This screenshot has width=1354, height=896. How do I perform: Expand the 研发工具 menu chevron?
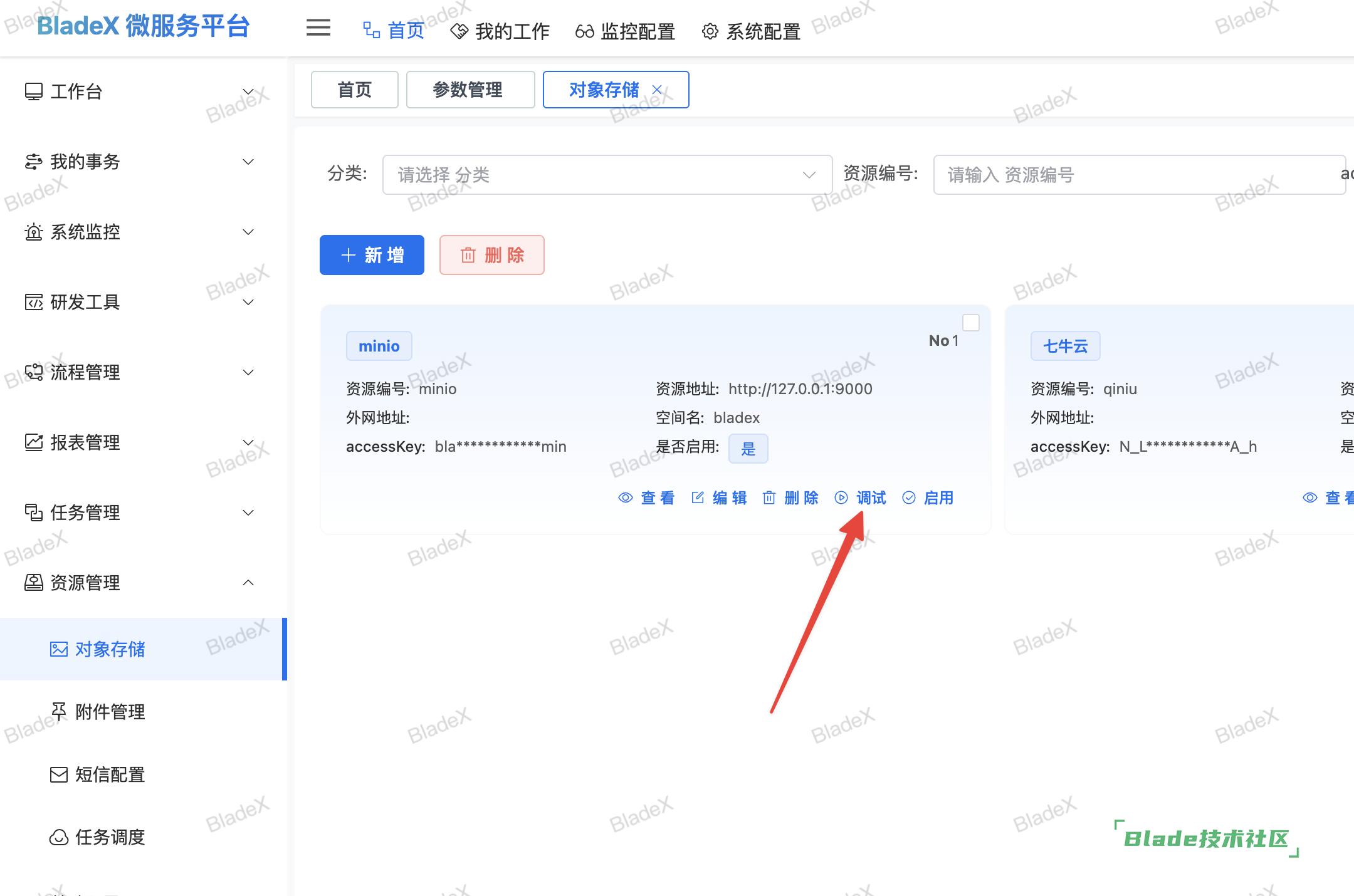pos(248,302)
